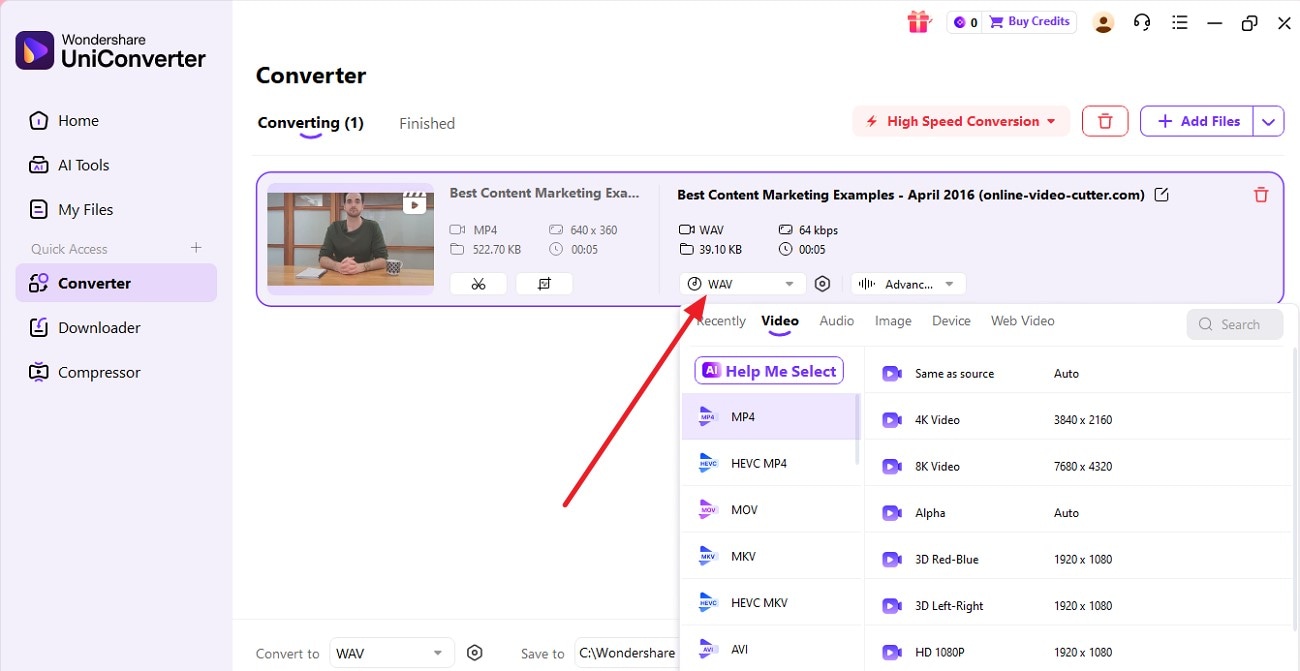Image resolution: width=1300 pixels, height=671 pixels.
Task: Open the WAV format dropdown
Action: [x=742, y=283]
